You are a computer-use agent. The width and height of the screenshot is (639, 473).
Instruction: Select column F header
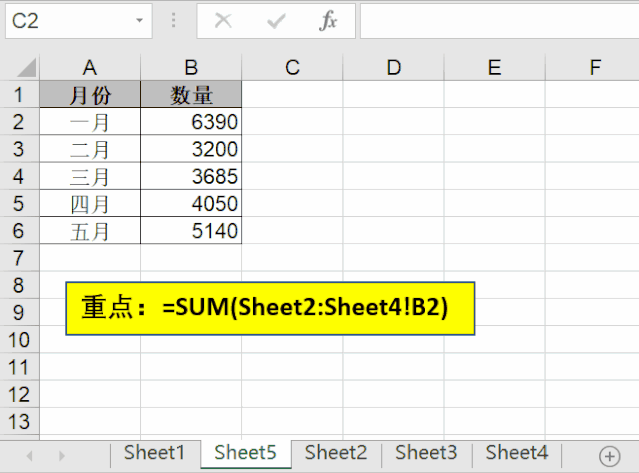point(593,67)
